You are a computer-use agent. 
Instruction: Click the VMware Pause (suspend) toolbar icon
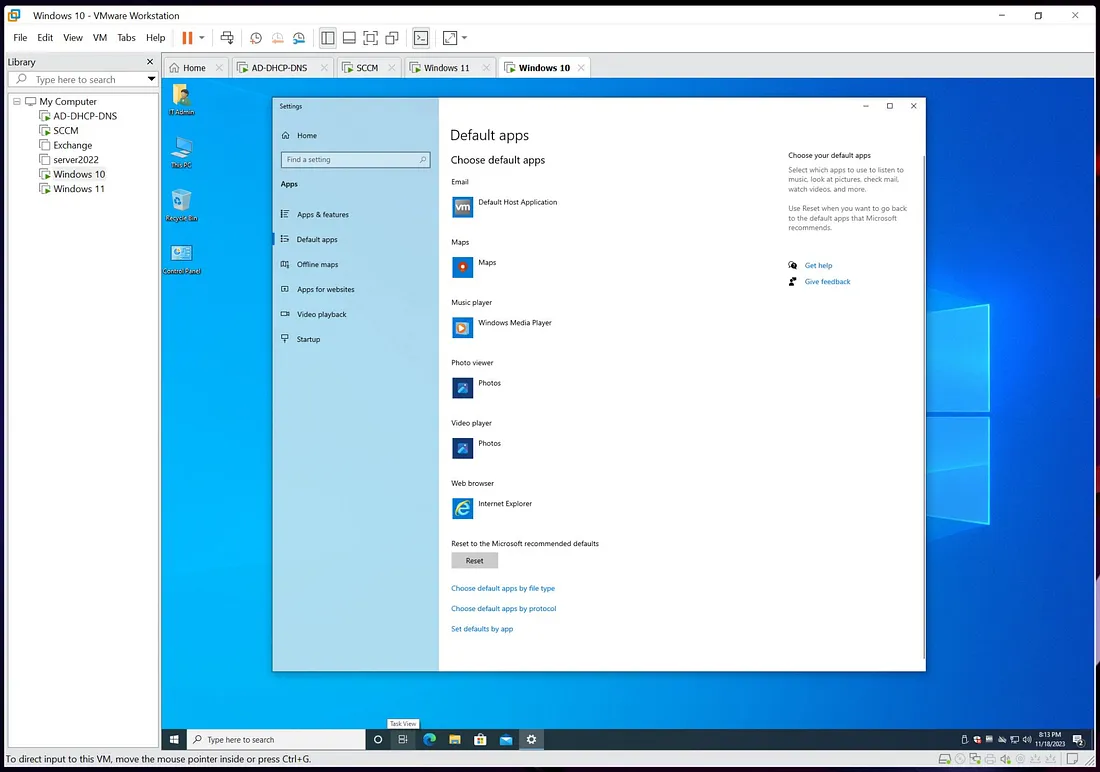[x=187, y=38]
